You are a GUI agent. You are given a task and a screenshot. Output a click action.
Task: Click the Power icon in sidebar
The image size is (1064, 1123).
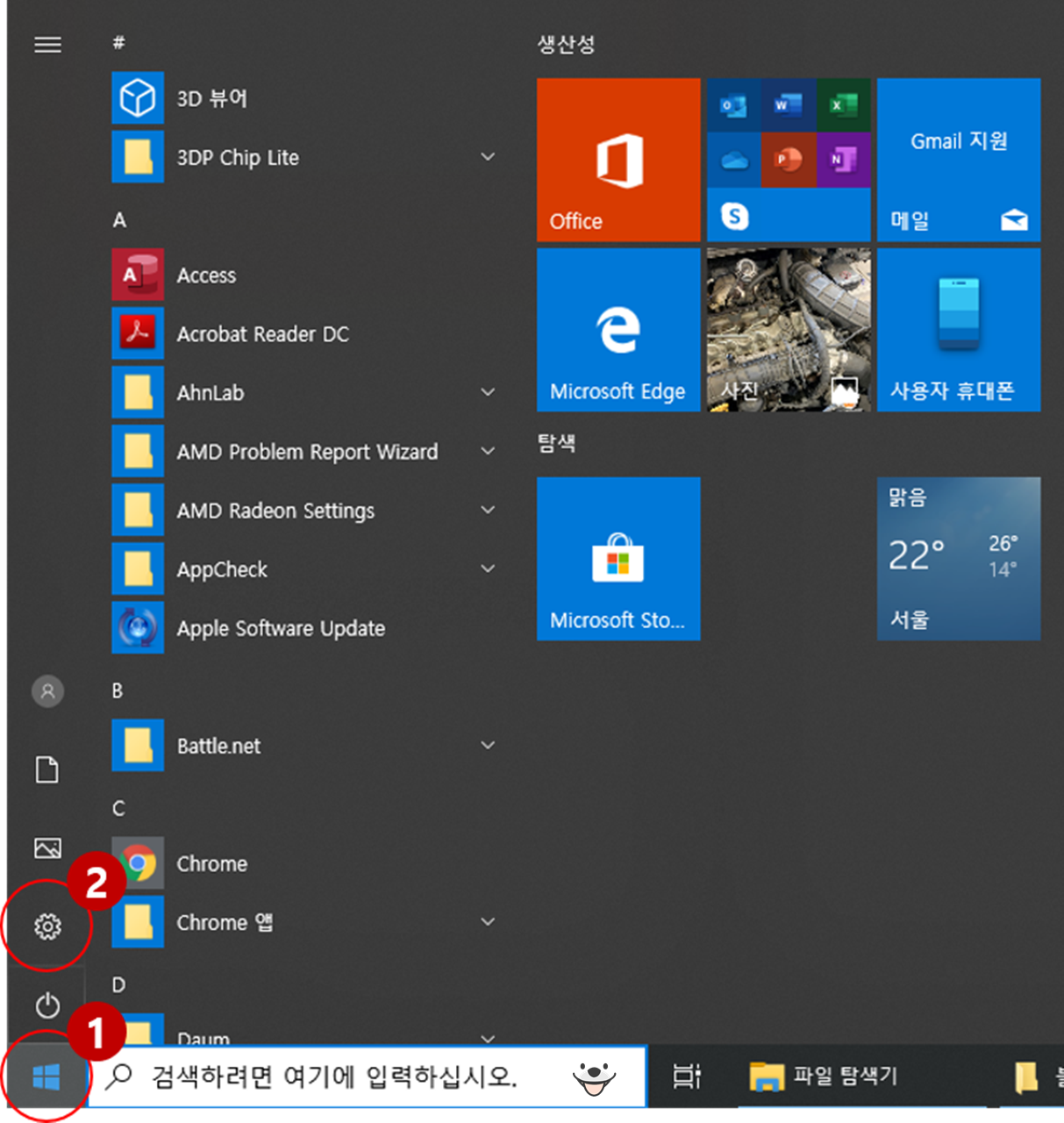tap(47, 1005)
